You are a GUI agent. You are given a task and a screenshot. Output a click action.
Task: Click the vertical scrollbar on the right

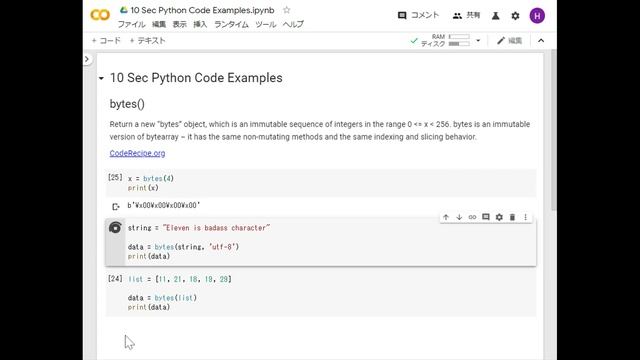tap(553, 131)
